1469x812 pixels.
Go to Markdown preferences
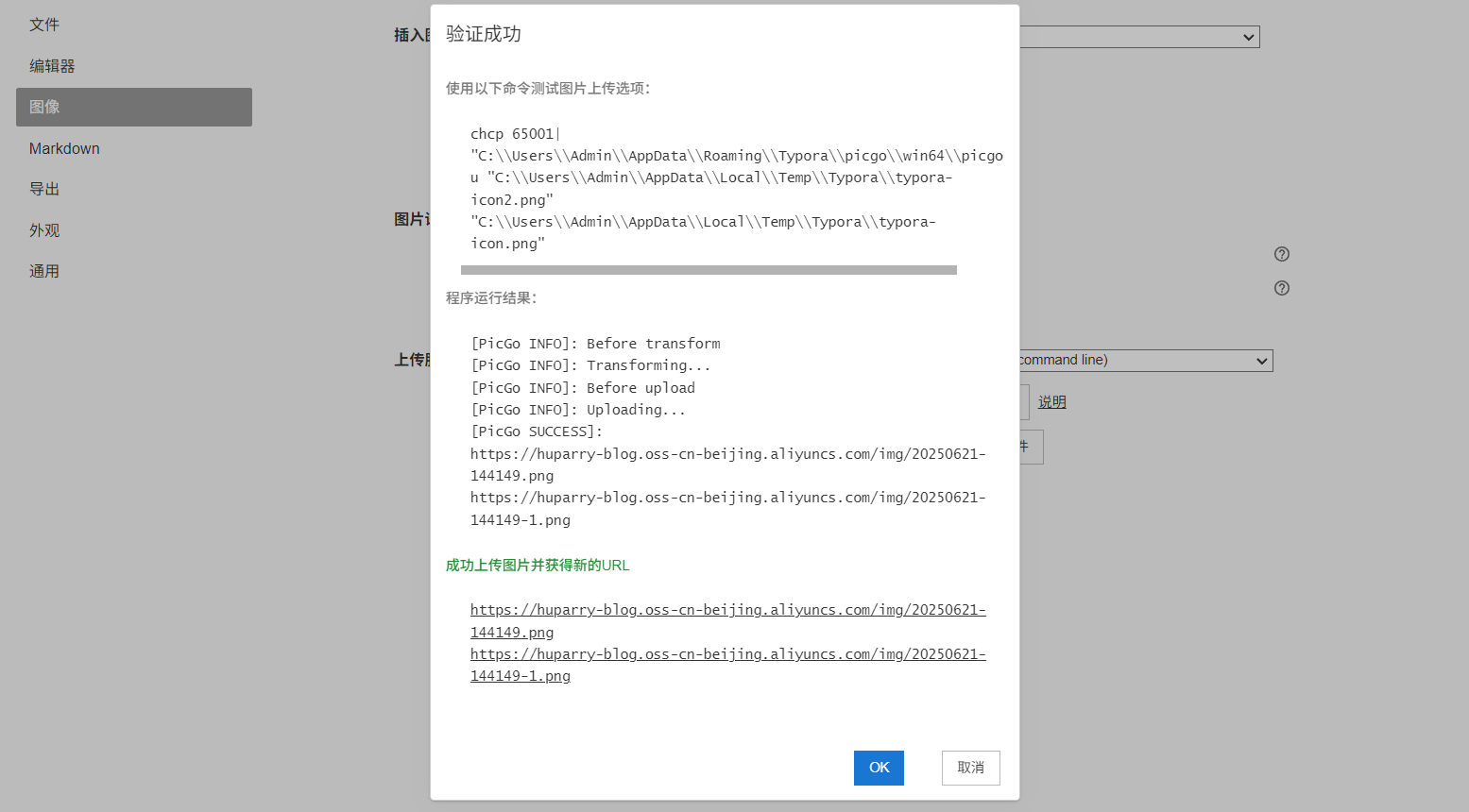64,148
